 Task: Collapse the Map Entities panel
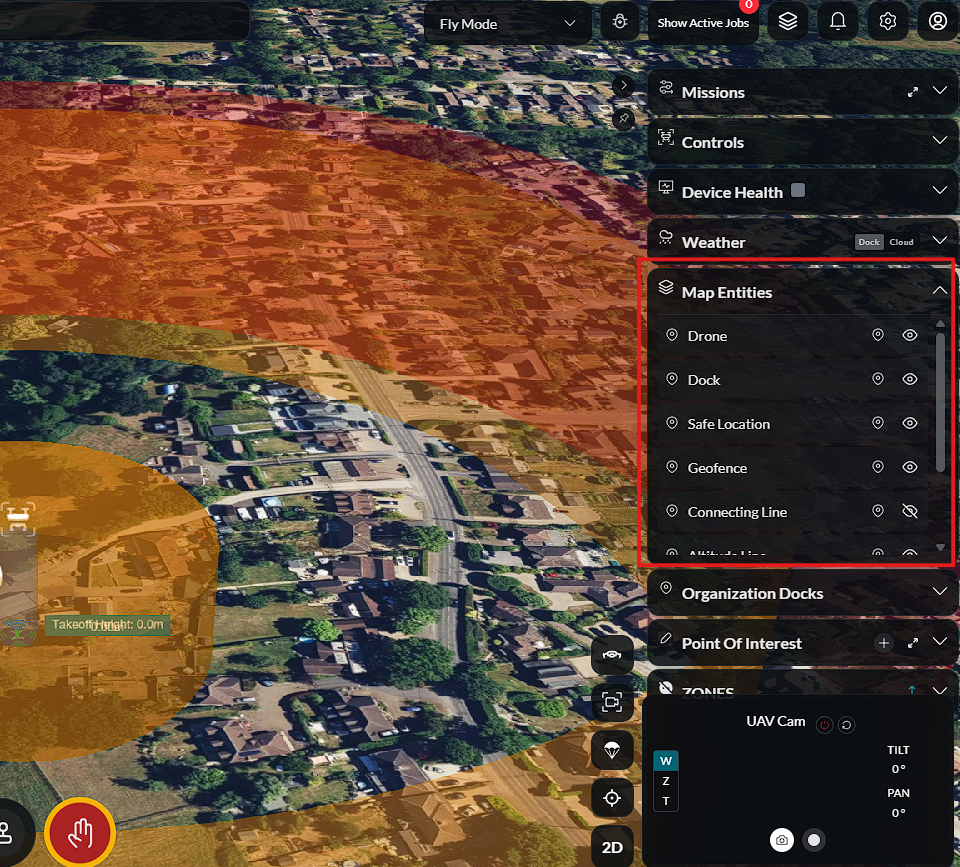[939, 291]
